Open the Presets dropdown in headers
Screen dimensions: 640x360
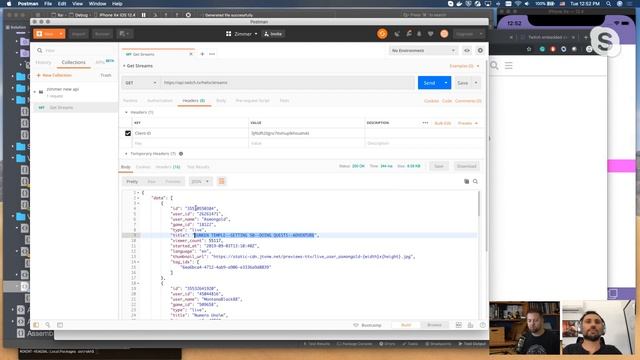point(468,123)
